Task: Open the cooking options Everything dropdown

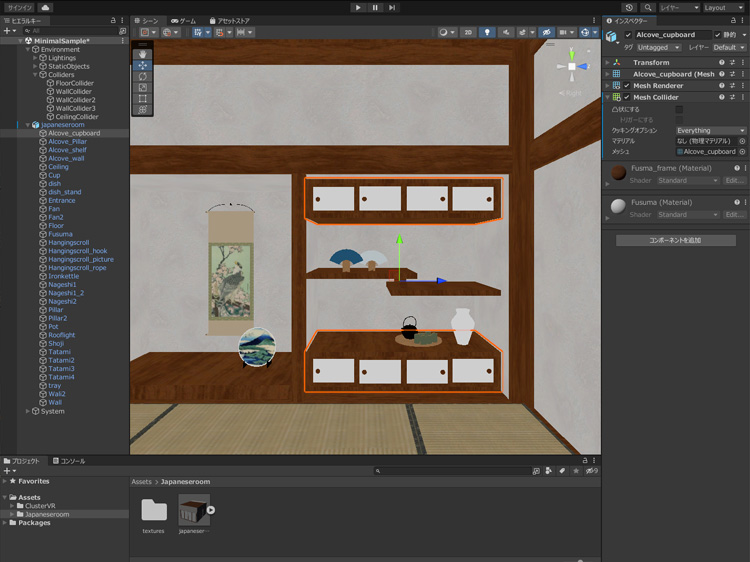Action: (710, 130)
